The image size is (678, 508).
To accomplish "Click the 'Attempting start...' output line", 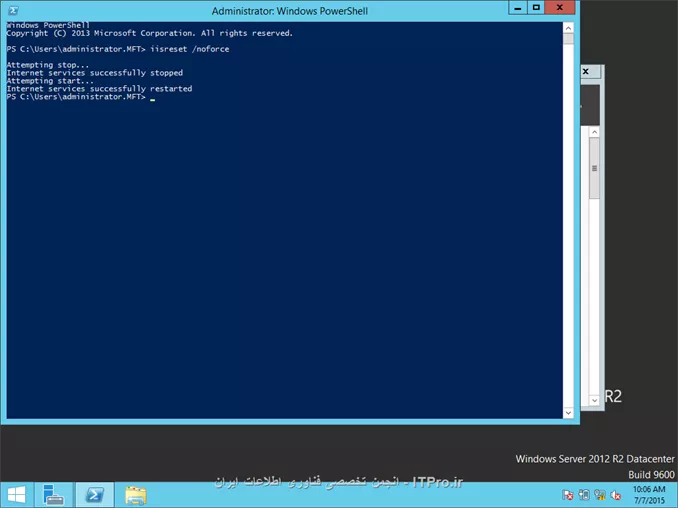I will tap(50, 81).
